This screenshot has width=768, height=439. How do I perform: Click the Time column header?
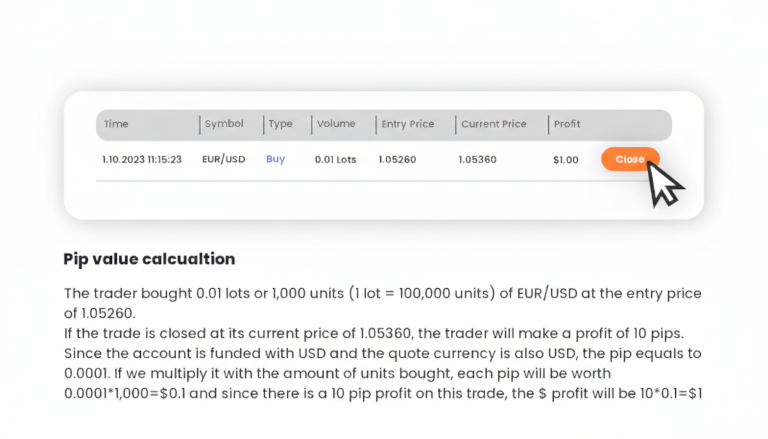pos(117,124)
